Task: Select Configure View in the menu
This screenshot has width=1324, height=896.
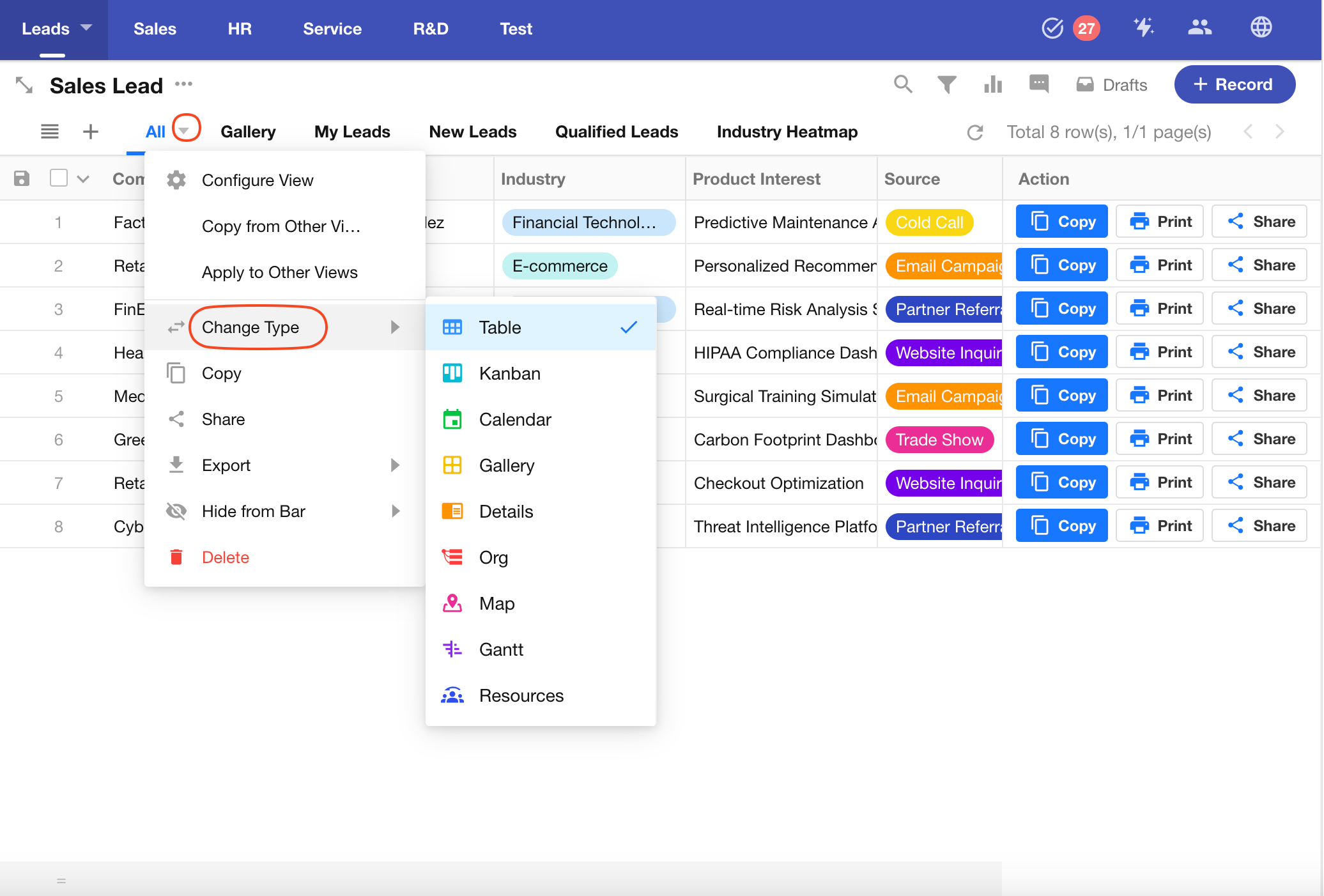Action: point(285,180)
